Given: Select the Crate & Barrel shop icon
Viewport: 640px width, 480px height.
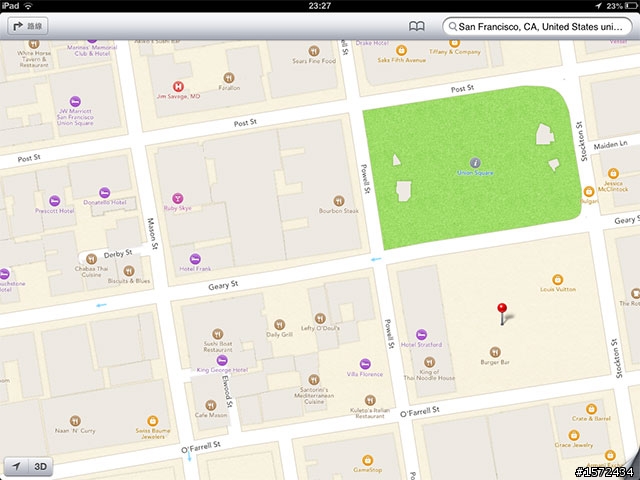Looking at the screenshot, I should 591,409.
